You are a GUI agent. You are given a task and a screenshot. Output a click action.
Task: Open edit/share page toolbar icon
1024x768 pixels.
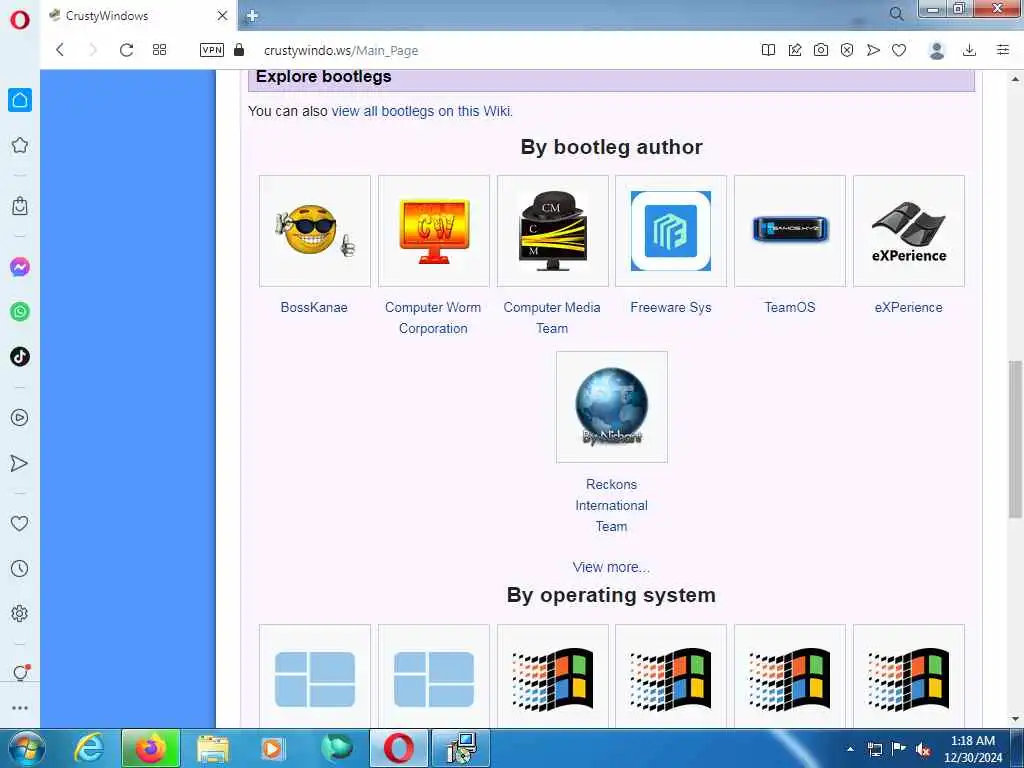(x=795, y=50)
